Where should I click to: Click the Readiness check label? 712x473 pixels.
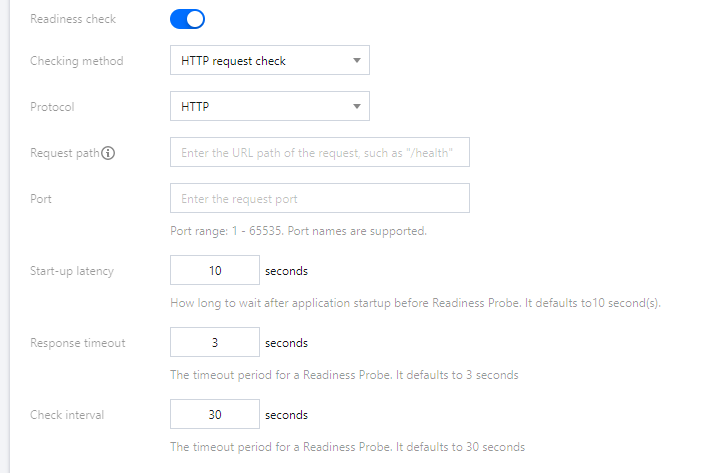coord(73,19)
